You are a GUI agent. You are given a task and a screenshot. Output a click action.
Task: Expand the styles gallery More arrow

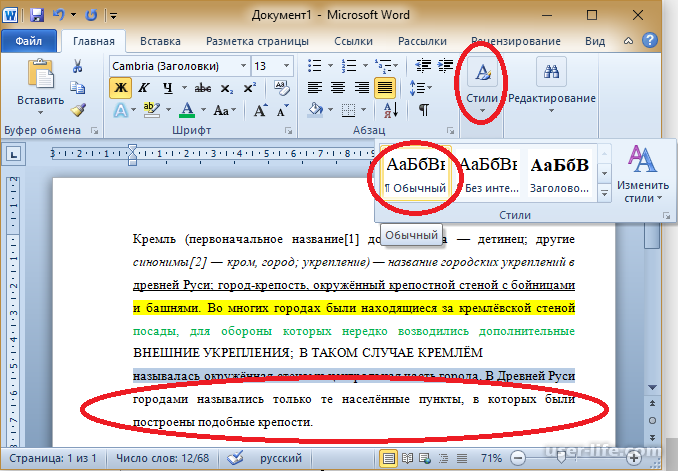pyautogui.click(x=604, y=194)
